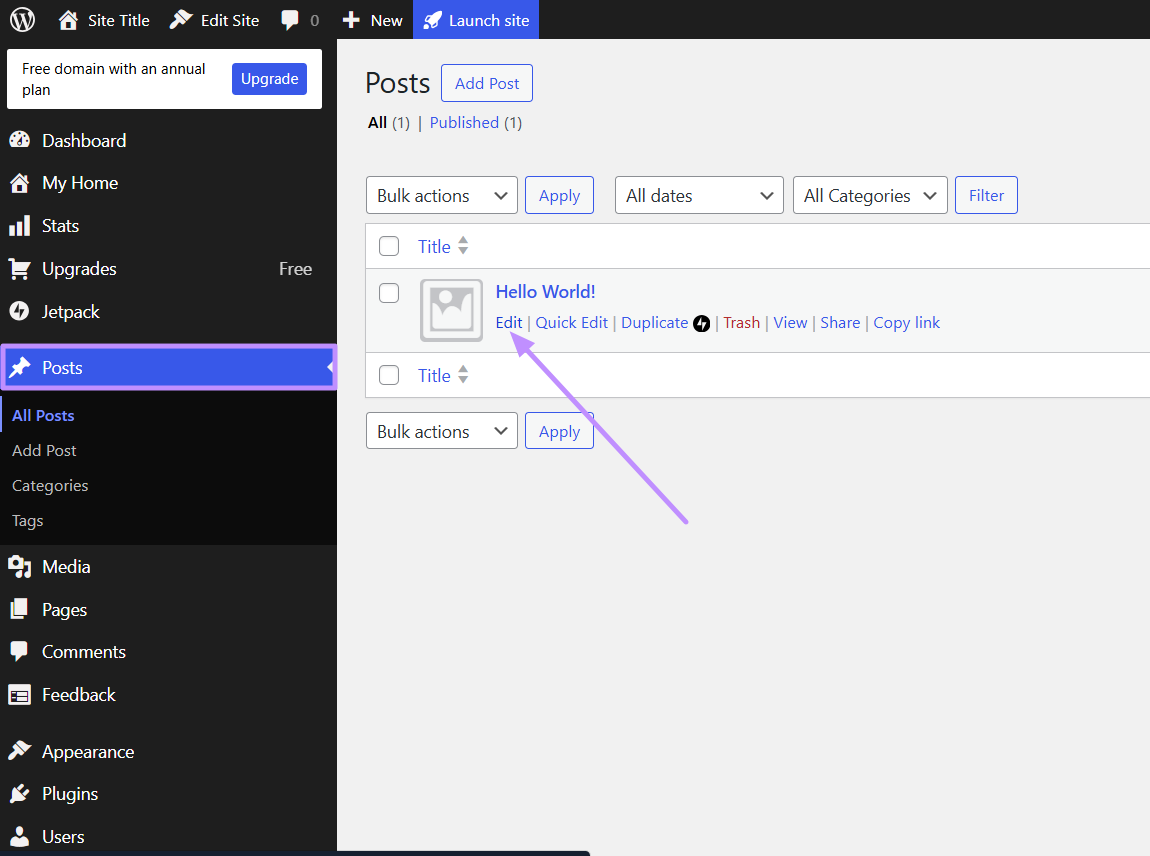Edit the Hello World! post
This screenshot has height=856, width=1150.
click(x=509, y=322)
